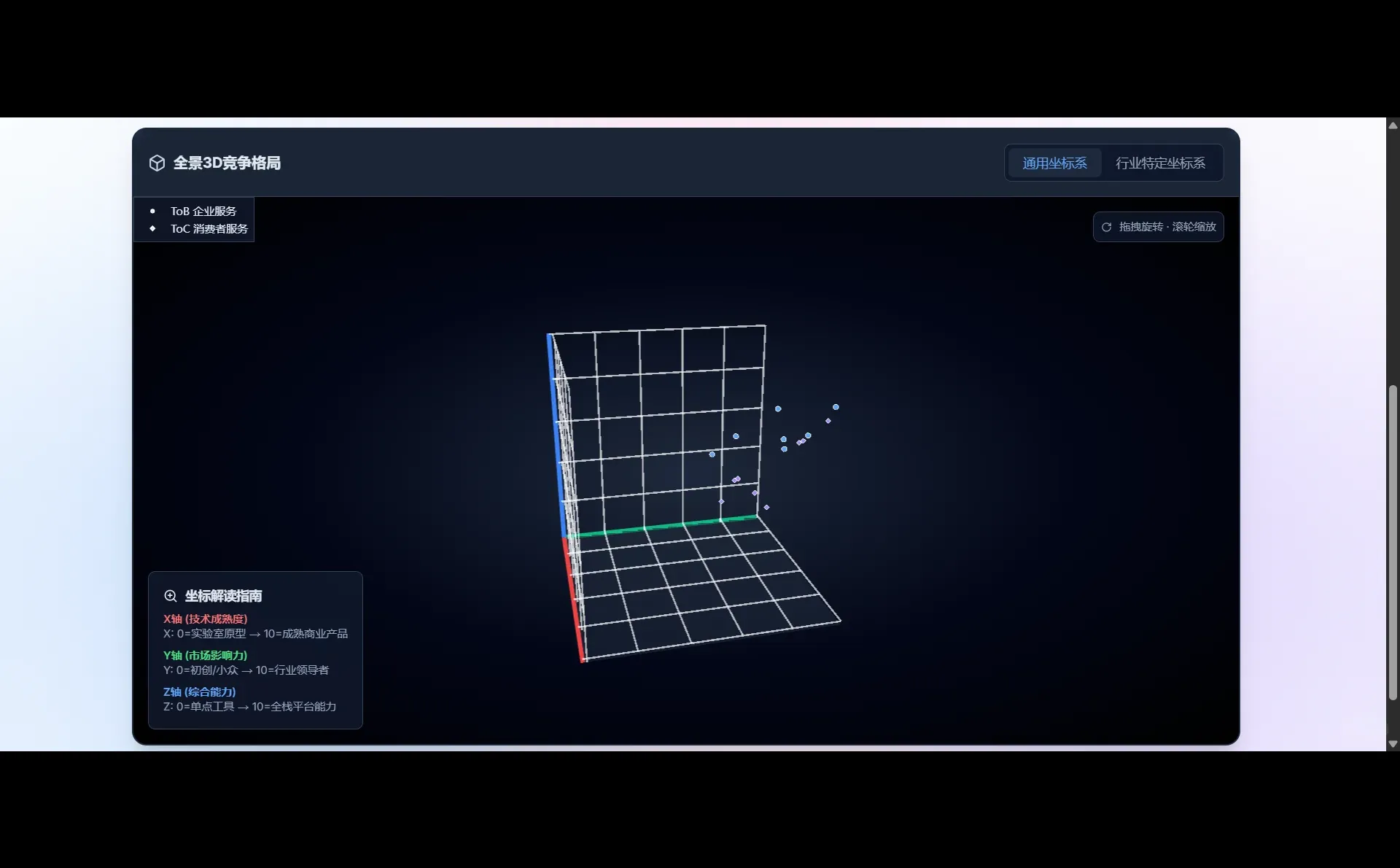Select the leftmost blue circle data point
The height and width of the screenshot is (868, 1400).
[712, 454]
